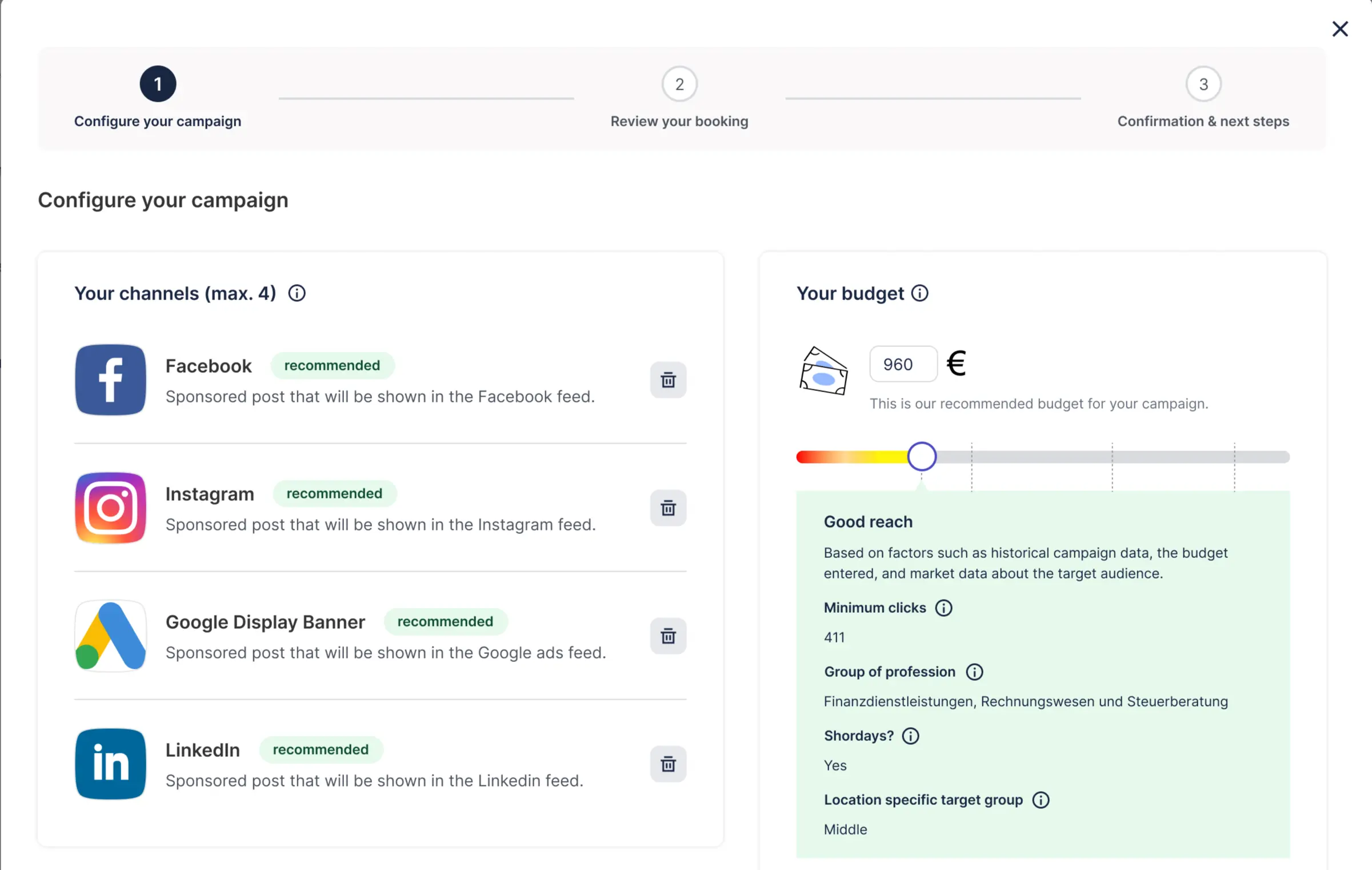Select the Instagram channel name
Screen dimensions: 1372x870
click(x=210, y=494)
